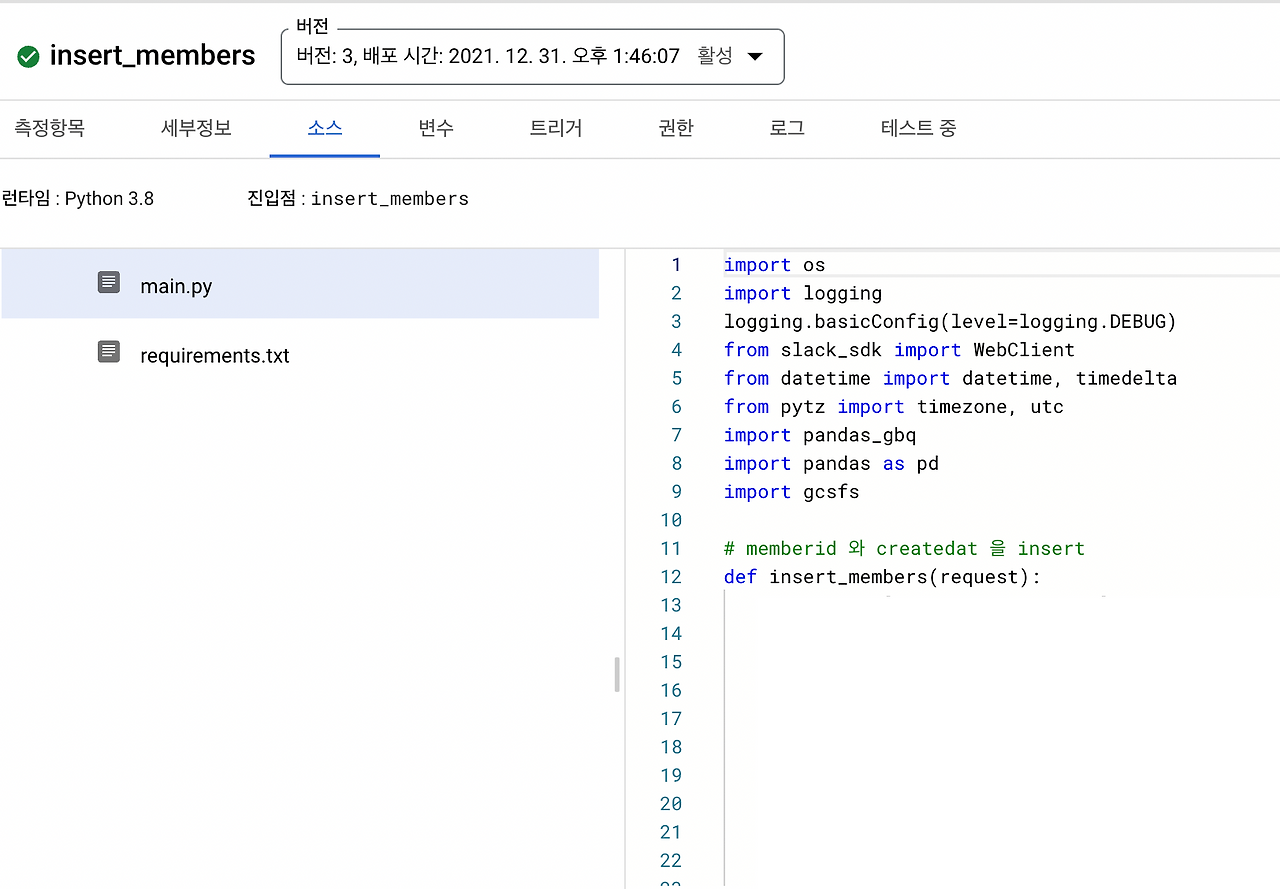Click the green deployment status check icon
The width and height of the screenshot is (1280, 889).
(x=29, y=56)
